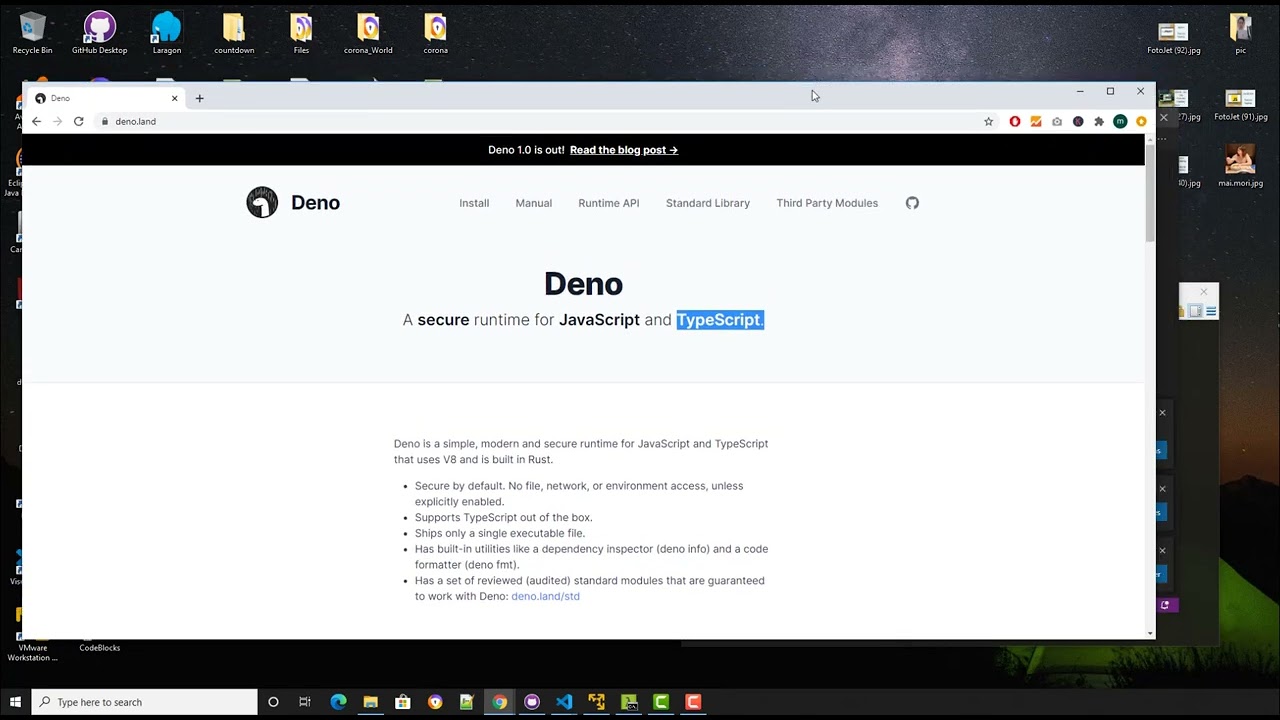
Task: Select the CodeBlocks desktop shortcut
Action: [99, 647]
